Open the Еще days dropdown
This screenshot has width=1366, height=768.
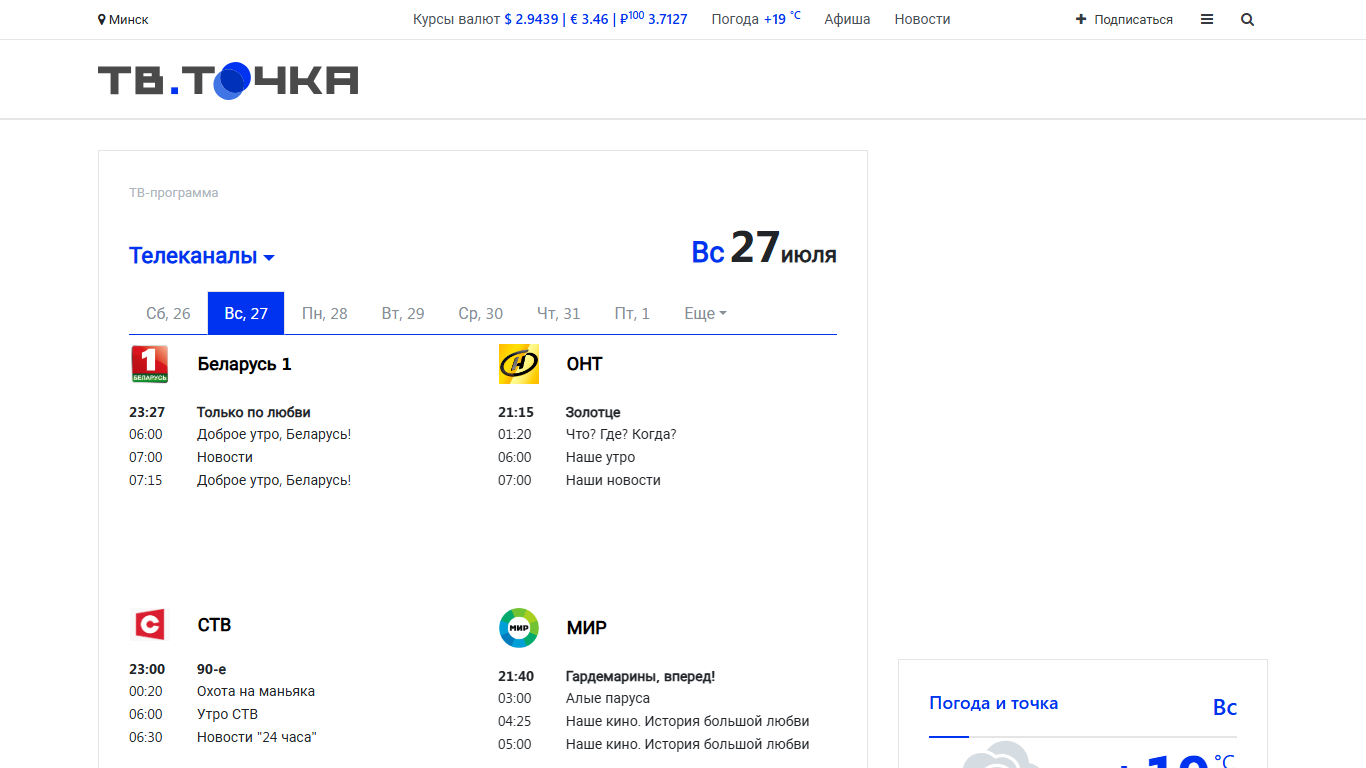pyautogui.click(x=705, y=314)
